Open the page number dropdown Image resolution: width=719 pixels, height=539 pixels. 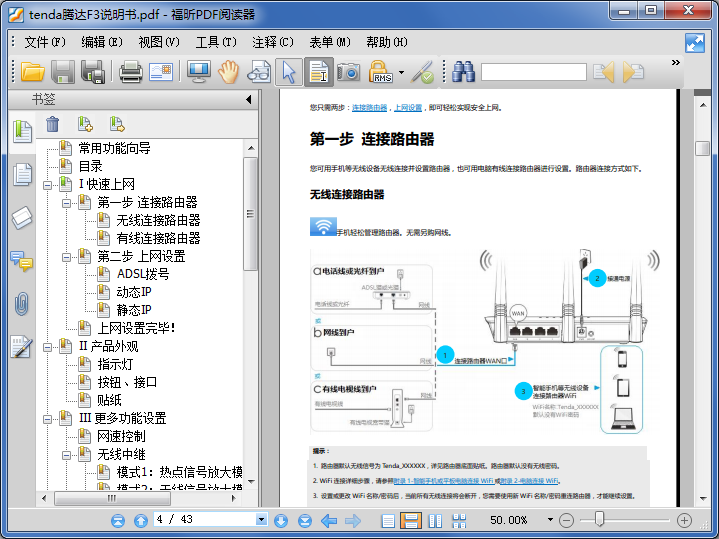[x=261, y=520]
